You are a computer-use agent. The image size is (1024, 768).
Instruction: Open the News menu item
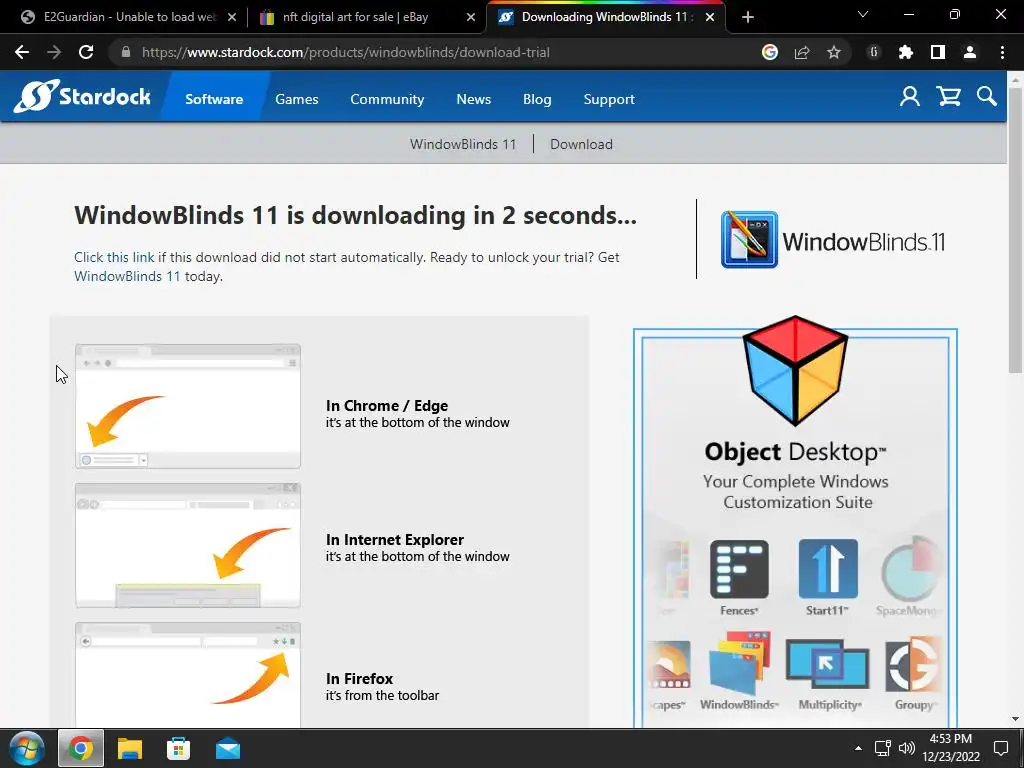[x=473, y=99]
